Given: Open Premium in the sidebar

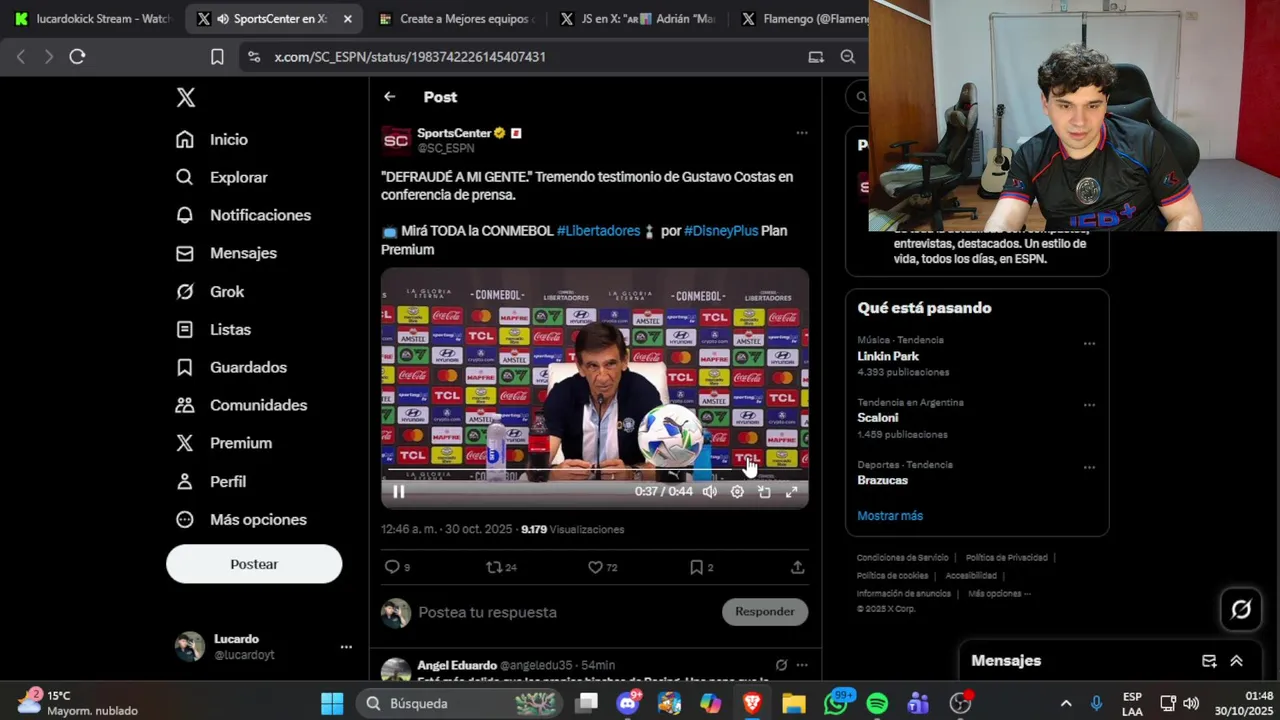Looking at the screenshot, I should pyautogui.click(x=223, y=443).
